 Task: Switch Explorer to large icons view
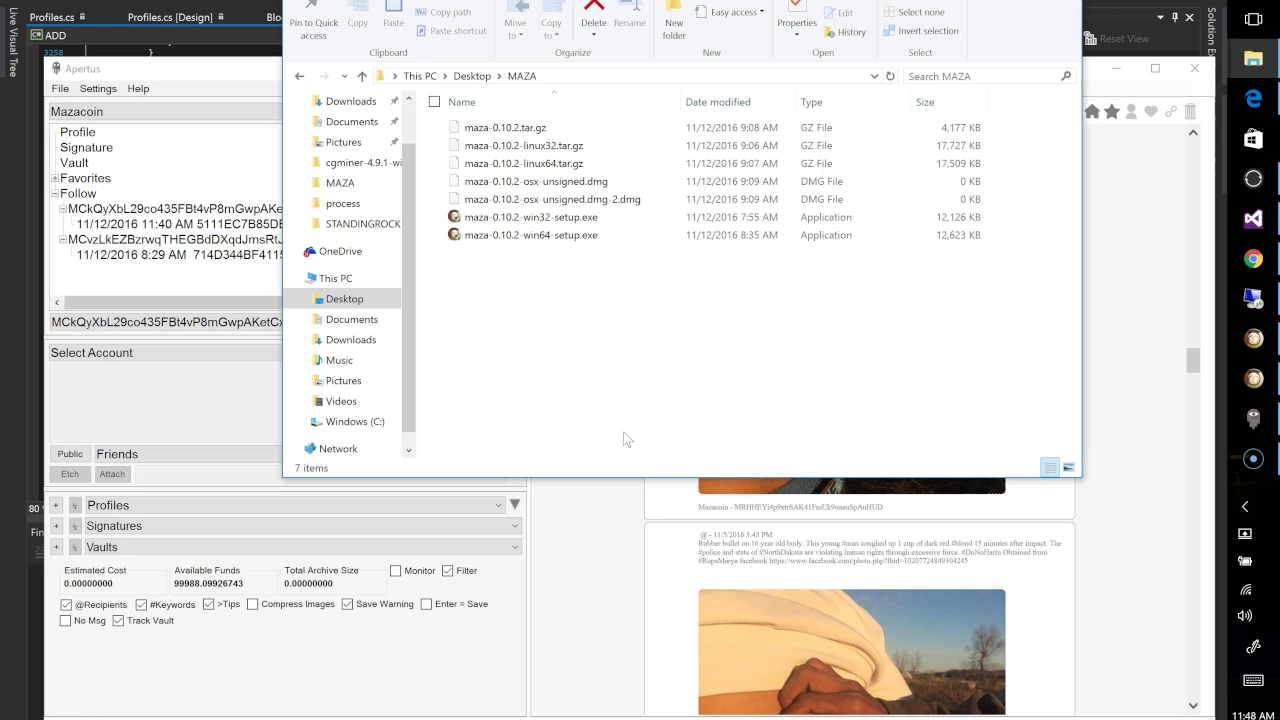click(x=1068, y=467)
